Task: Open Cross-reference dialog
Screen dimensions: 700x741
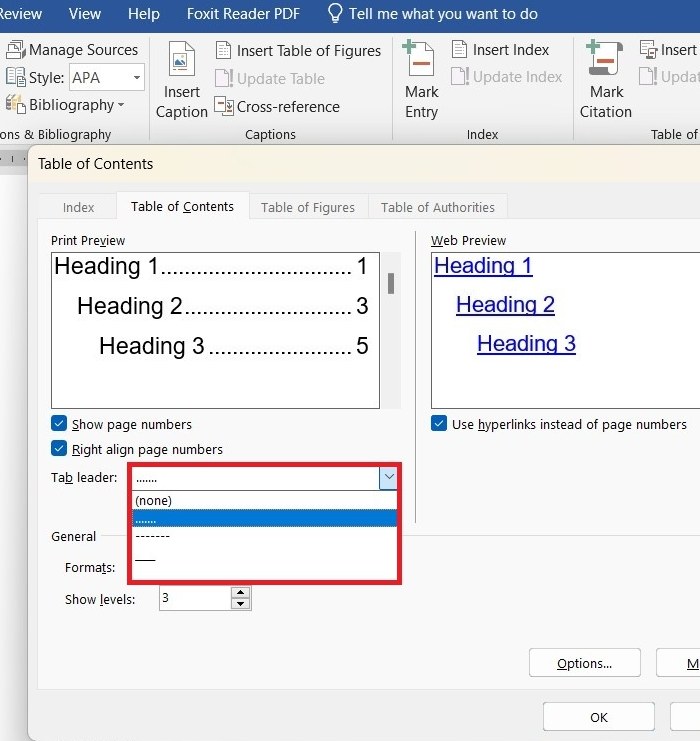Action: pyautogui.click(x=277, y=106)
